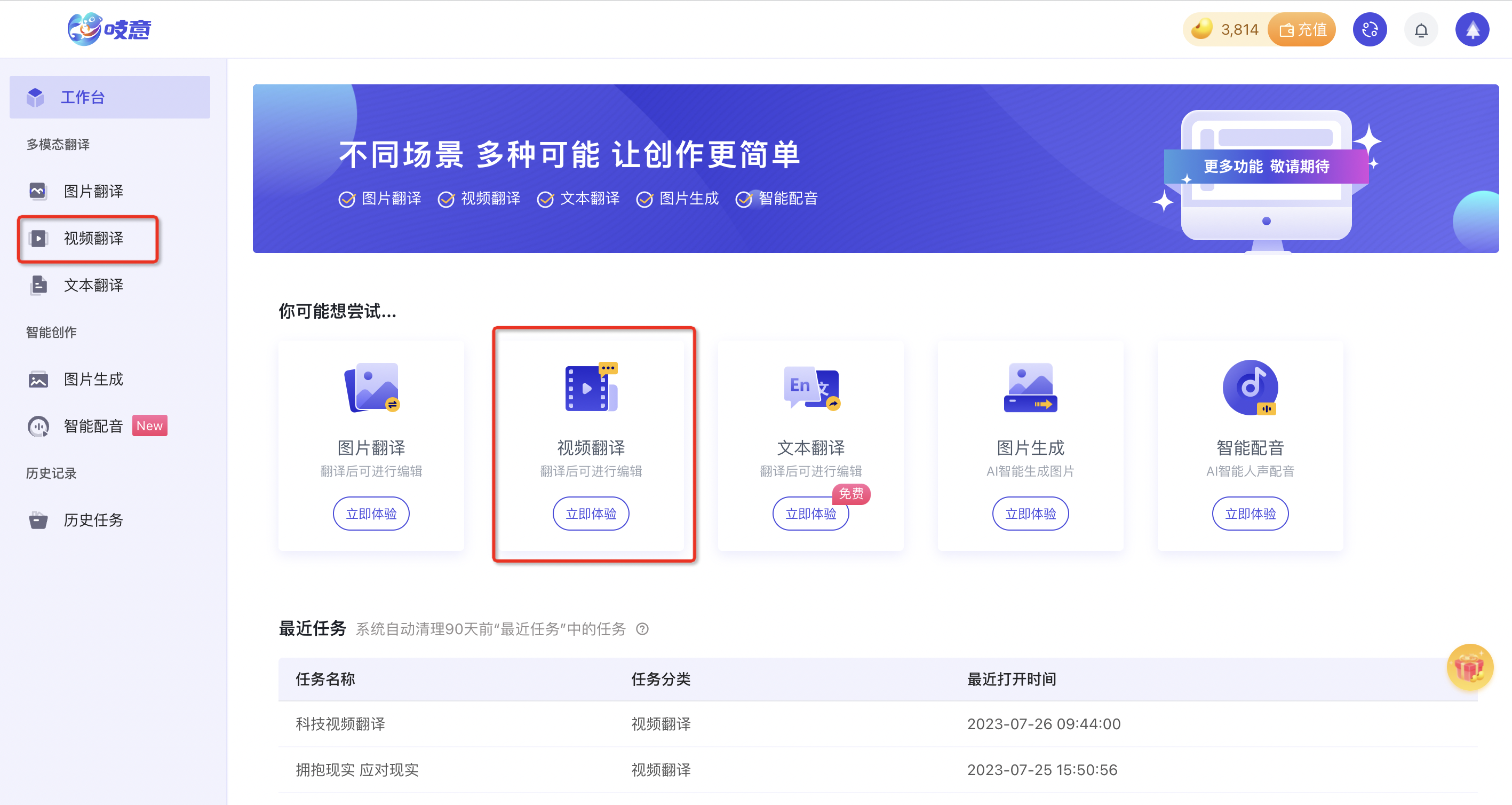Click the 图片生成 card icon

(1030, 387)
